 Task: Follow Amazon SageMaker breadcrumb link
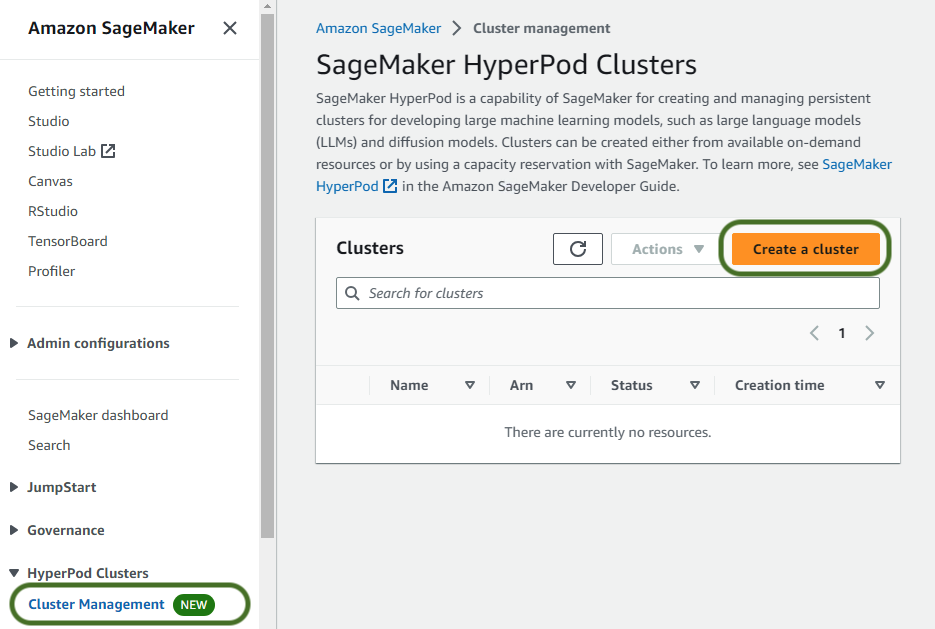378,28
